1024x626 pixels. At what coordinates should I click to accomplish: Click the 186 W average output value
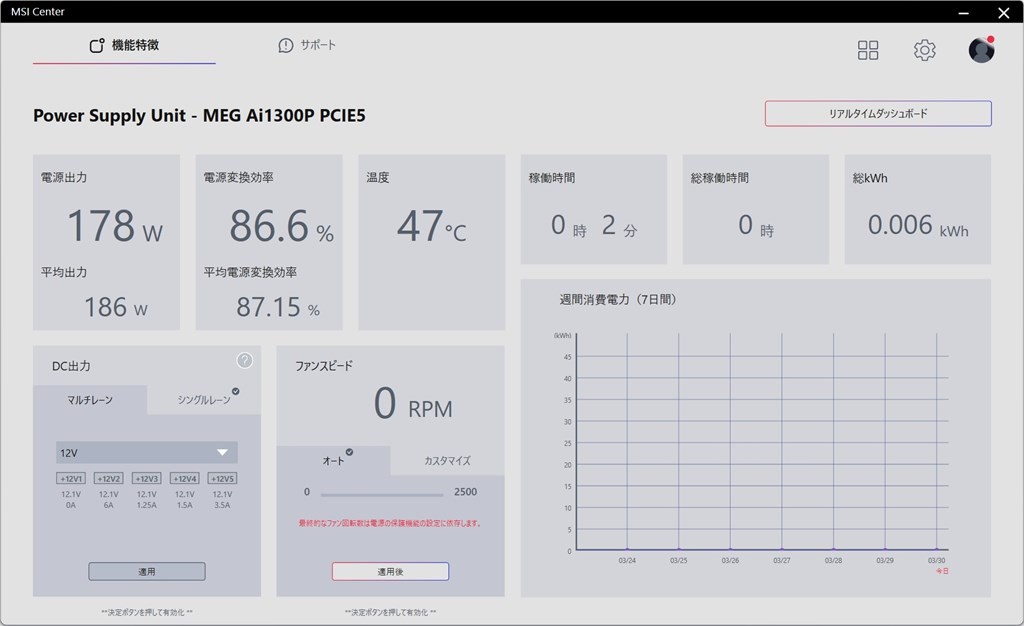point(116,307)
